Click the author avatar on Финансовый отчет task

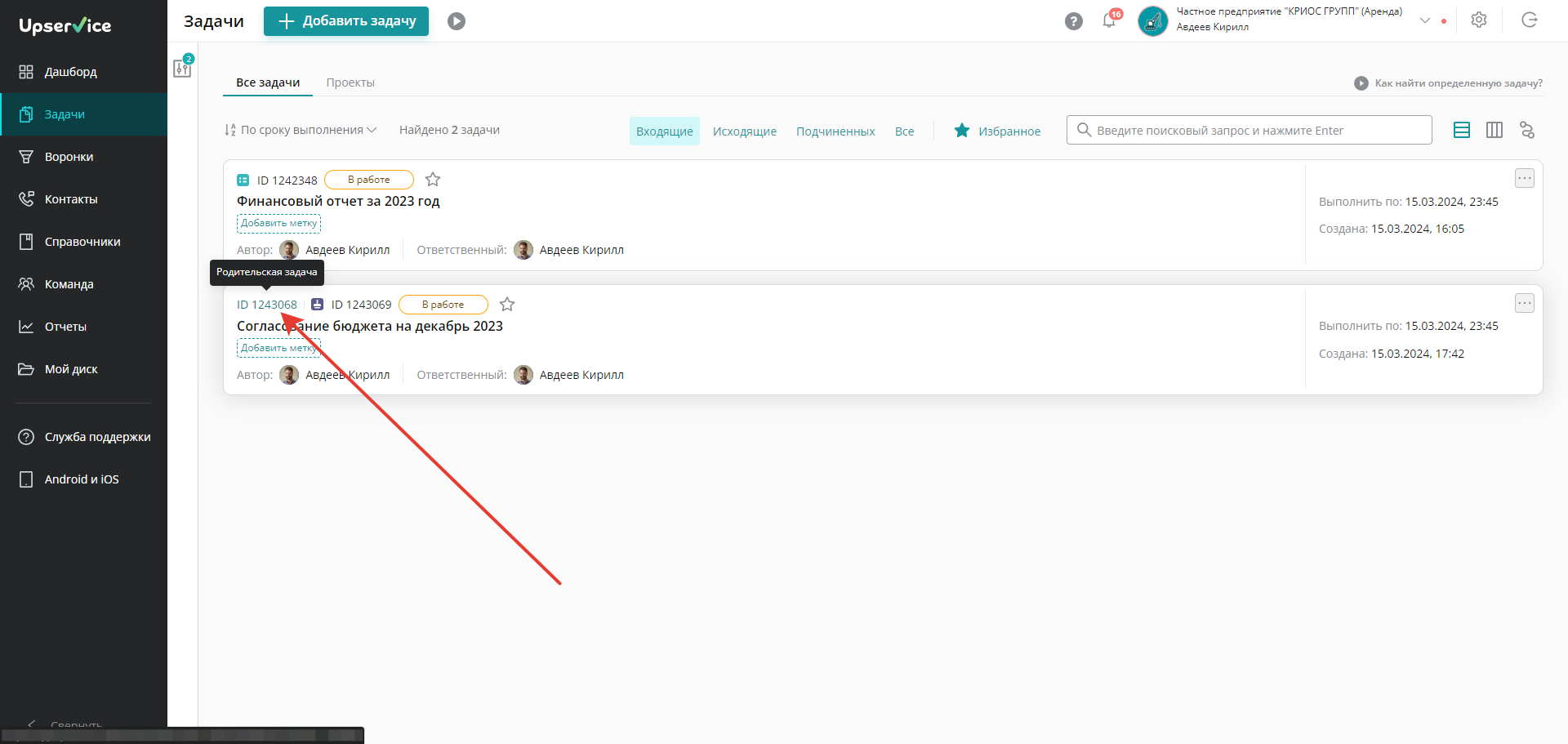coord(289,250)
